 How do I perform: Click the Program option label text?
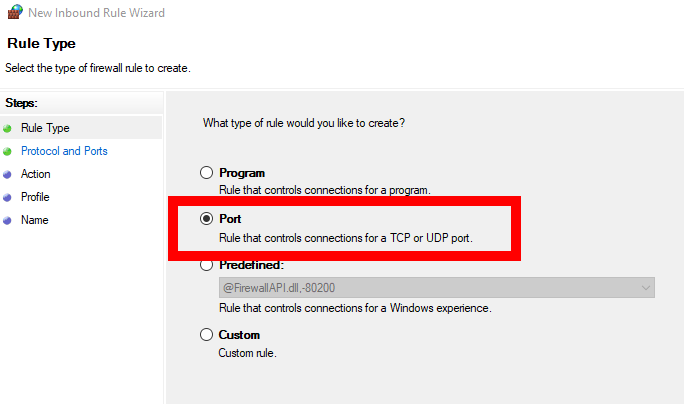(x=242, y=173)
